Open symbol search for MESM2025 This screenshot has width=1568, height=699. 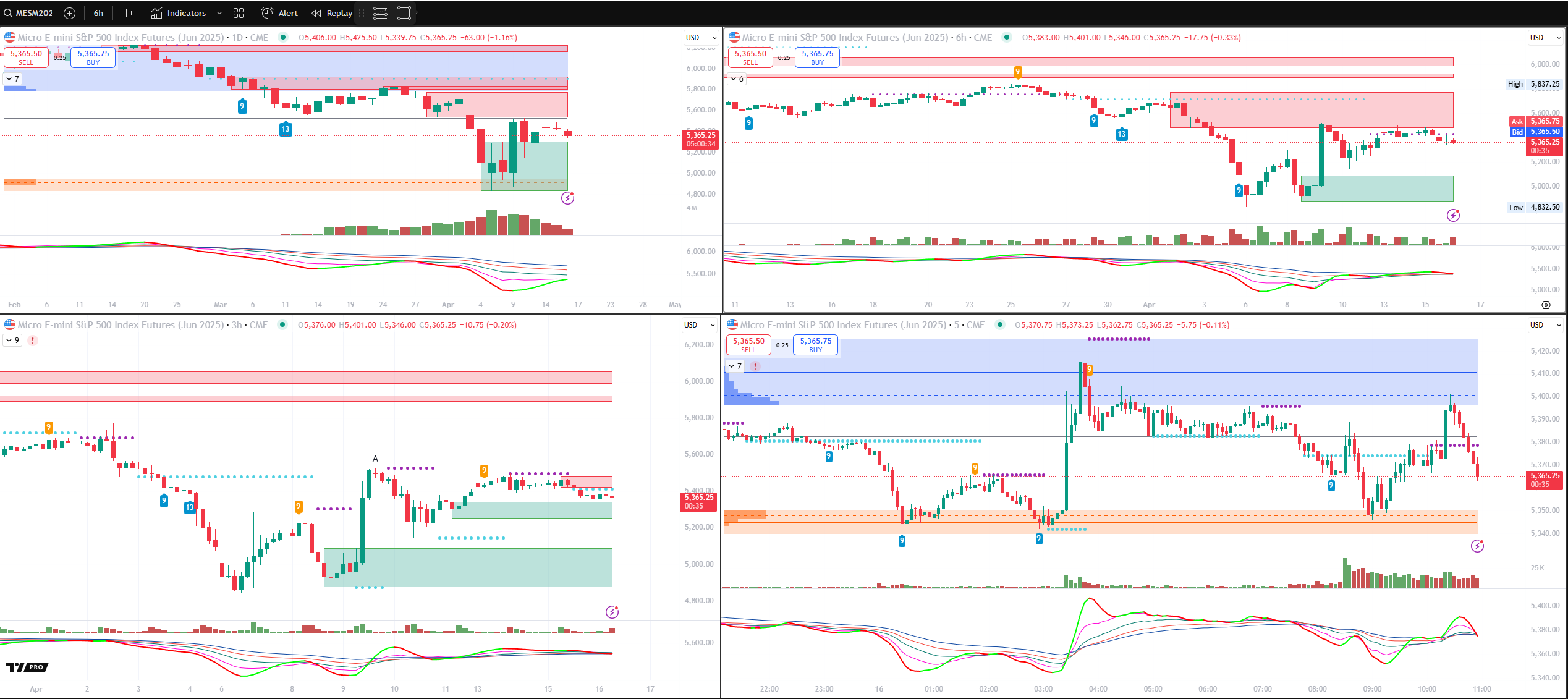[28, 13]
